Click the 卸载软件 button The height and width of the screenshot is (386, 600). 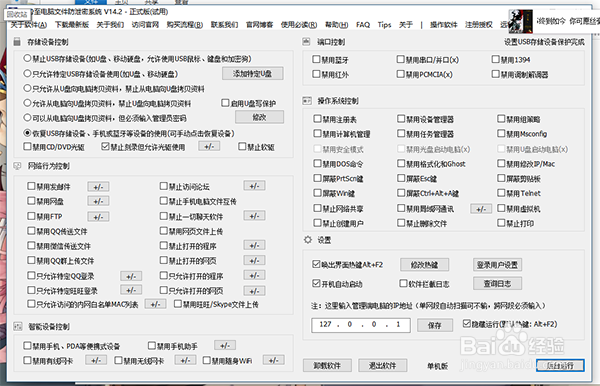click(x=327, y=365)
